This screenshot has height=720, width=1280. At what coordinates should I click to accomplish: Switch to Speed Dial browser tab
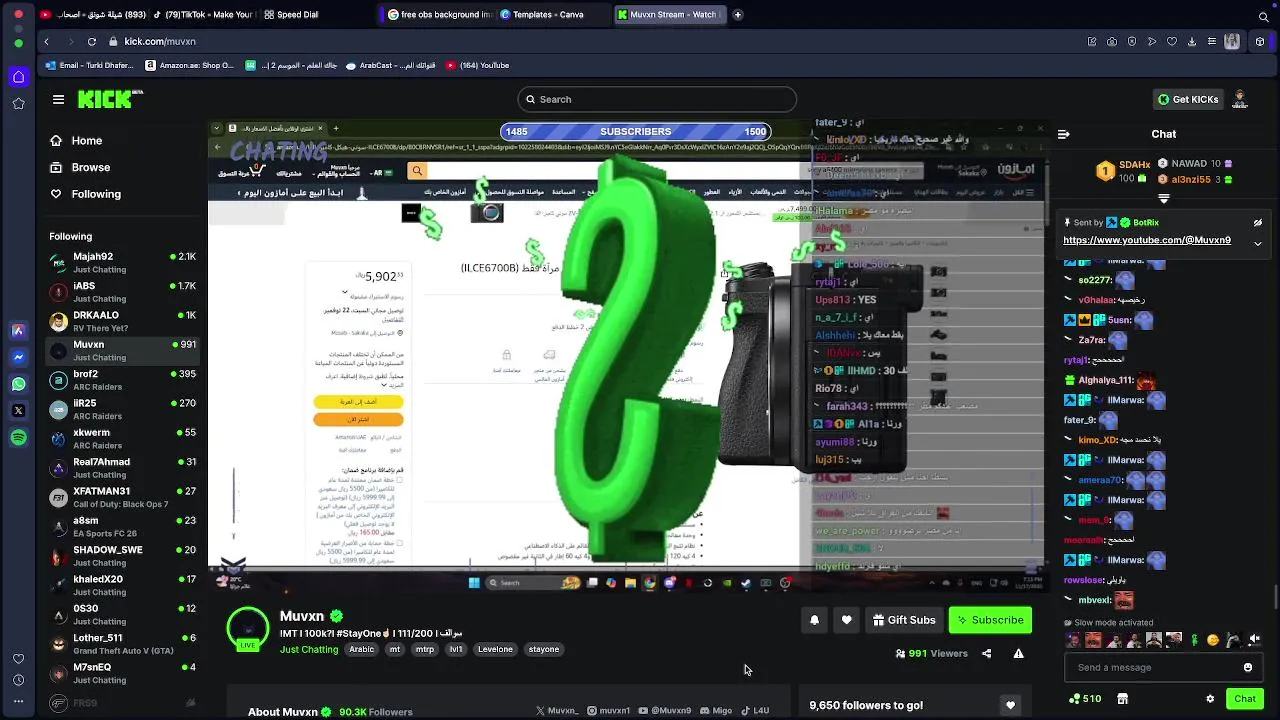(x=290, y=15)
